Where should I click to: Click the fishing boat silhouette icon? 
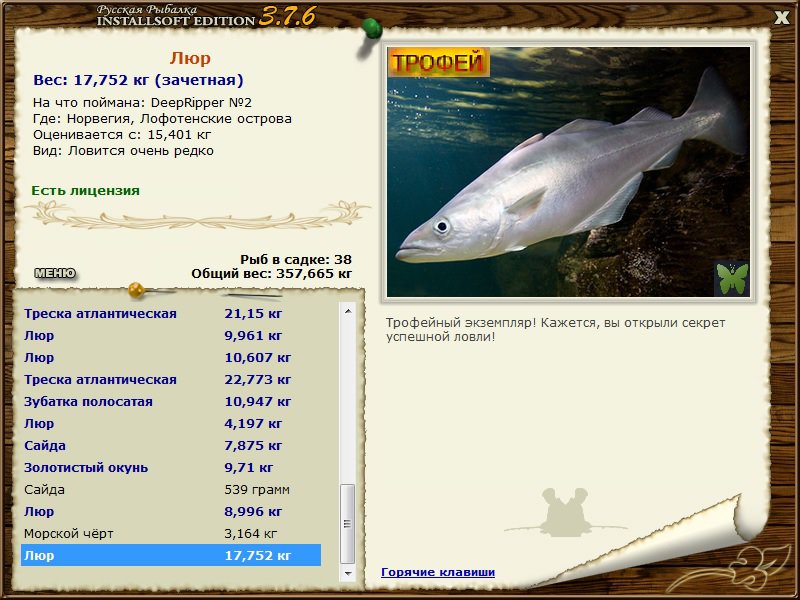[x=565, y=512]
